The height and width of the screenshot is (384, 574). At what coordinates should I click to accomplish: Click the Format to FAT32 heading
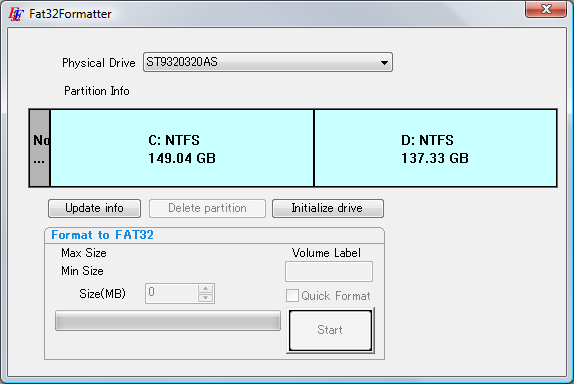pos(102,235)
